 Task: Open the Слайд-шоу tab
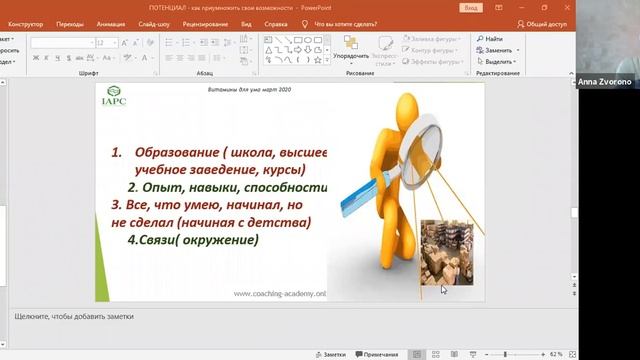[154, 24]
